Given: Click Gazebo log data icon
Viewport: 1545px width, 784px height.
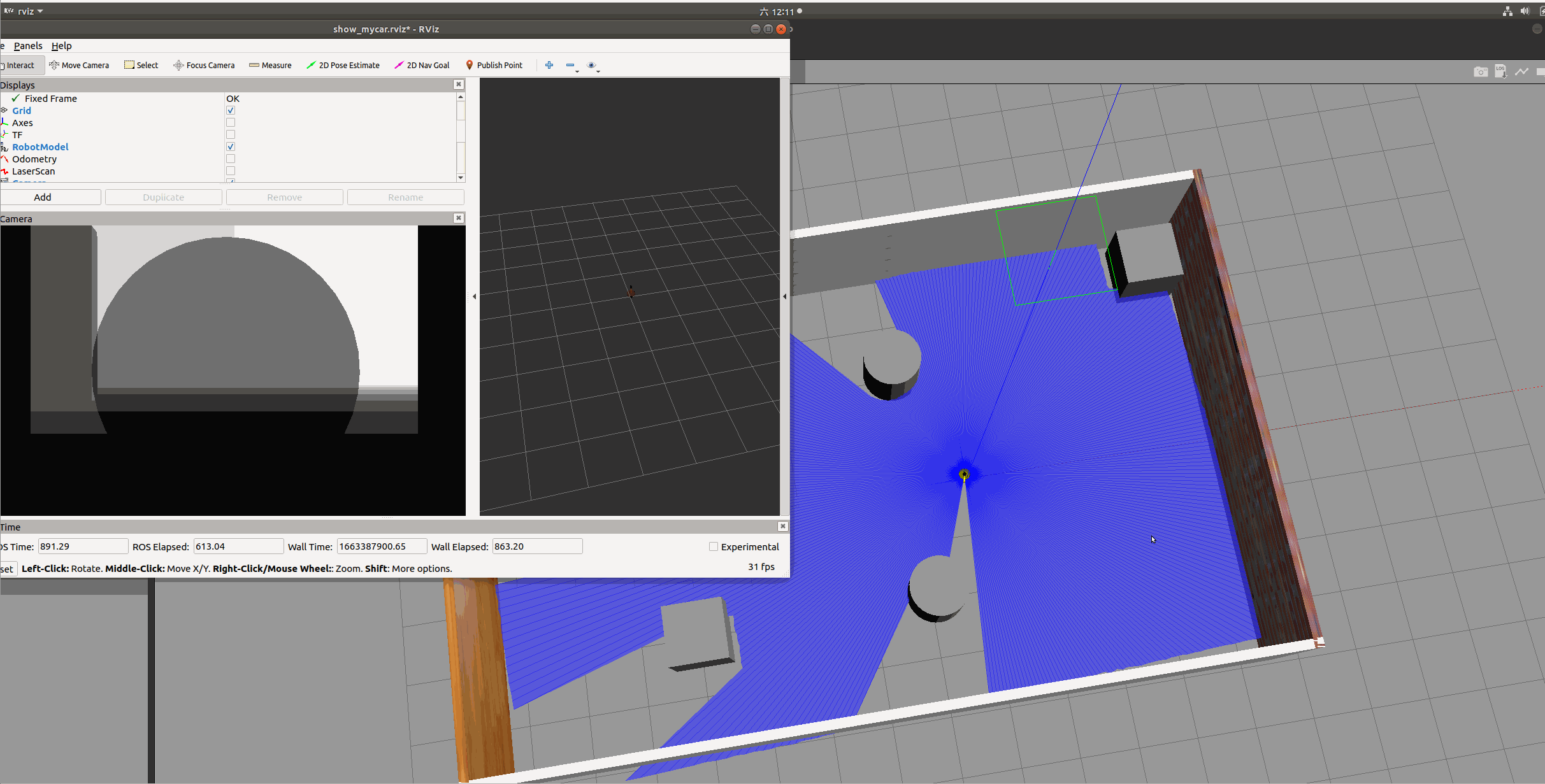Looking at the screenshot, I should pyautogui.click(x=1501, y=71).
